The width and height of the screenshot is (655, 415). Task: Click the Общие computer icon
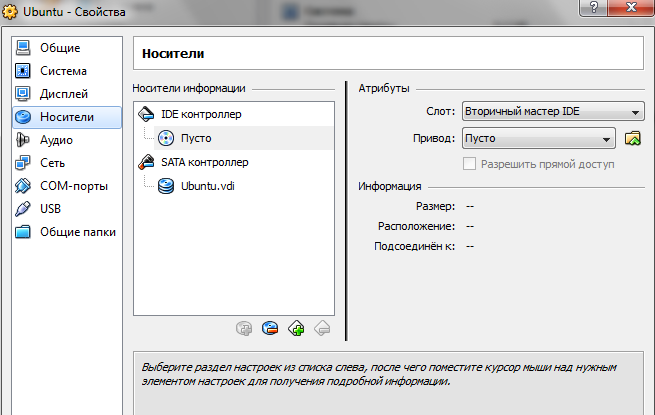coord(23,48)
